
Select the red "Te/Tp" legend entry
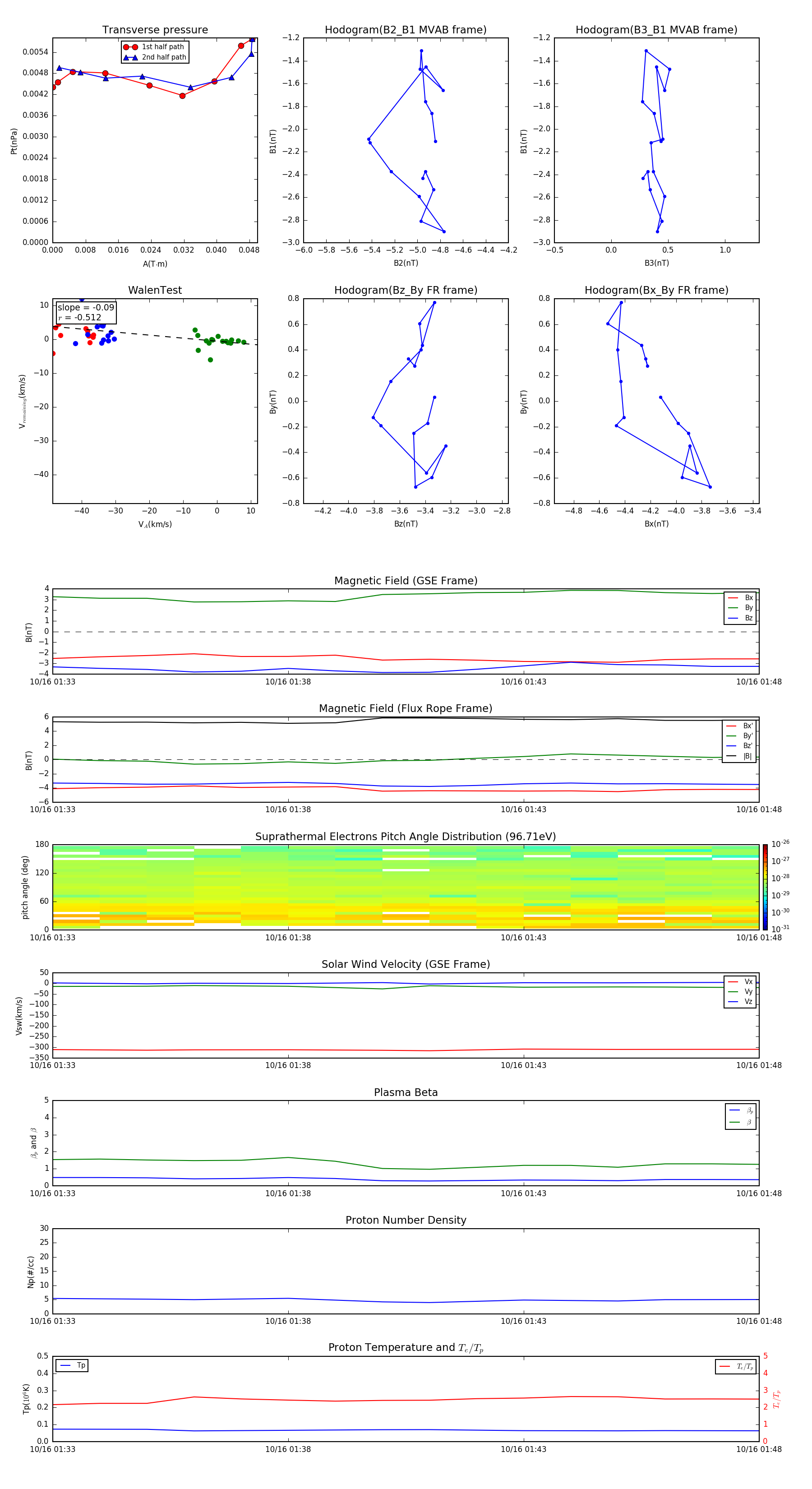[736, 1366]
